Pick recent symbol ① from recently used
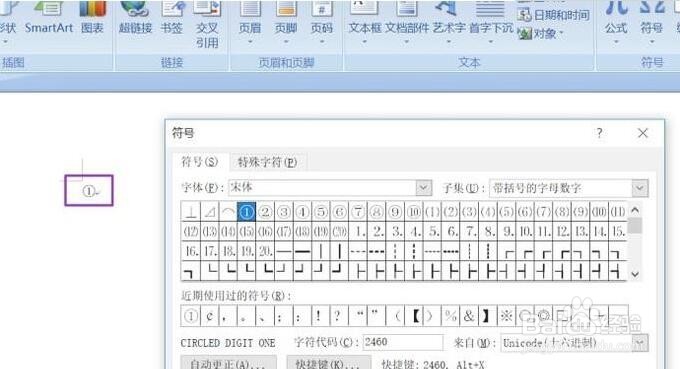The width and height of the screenshot is (680, 369). (191, 316)
